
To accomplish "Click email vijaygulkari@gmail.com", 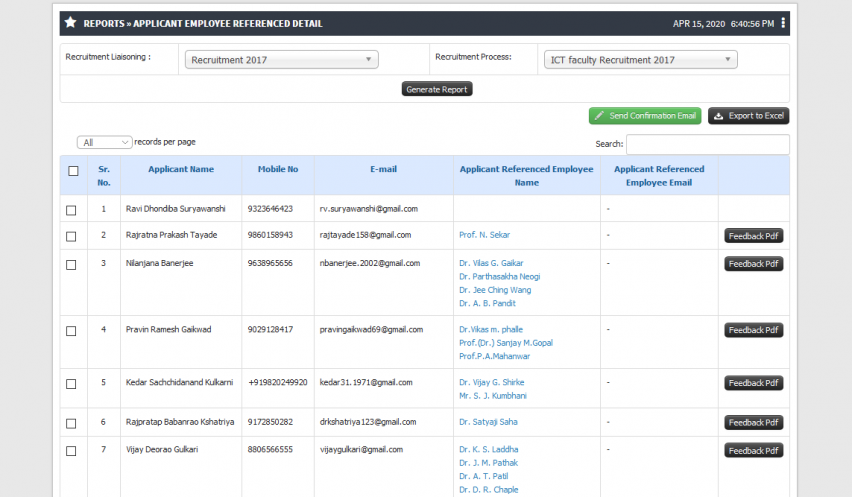I will click(361, 449).
